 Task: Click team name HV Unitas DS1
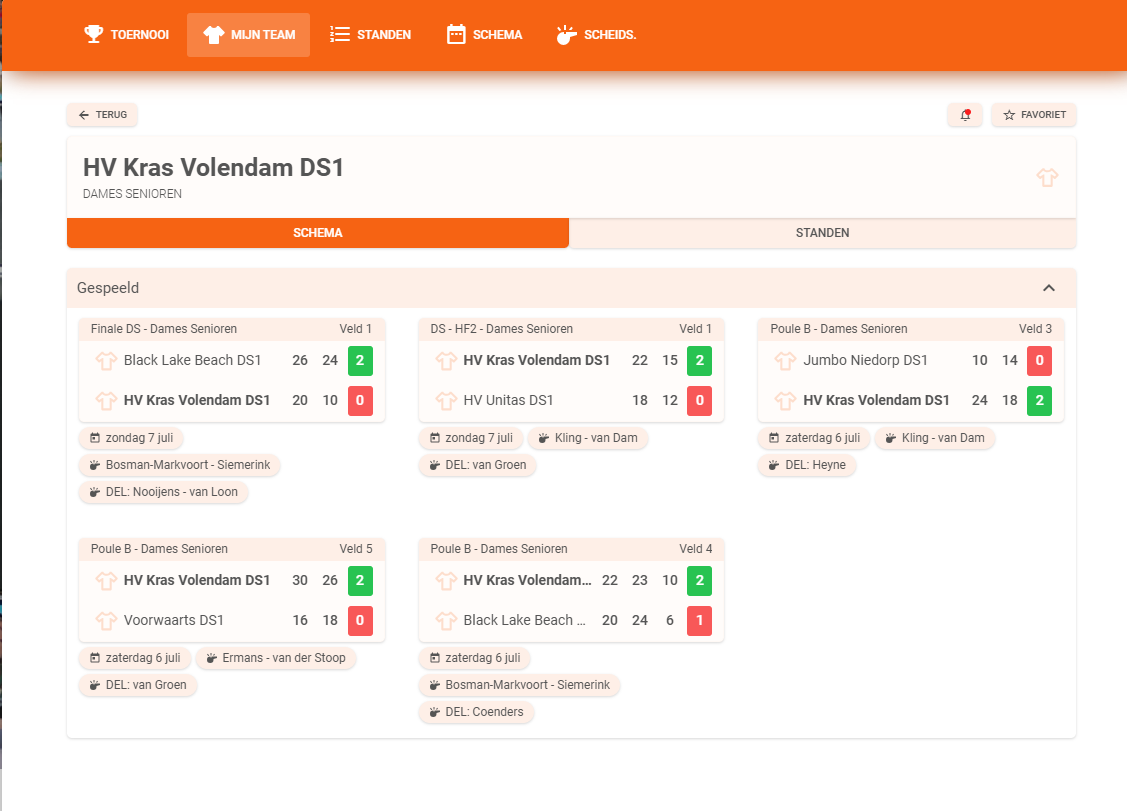[508, 400]
